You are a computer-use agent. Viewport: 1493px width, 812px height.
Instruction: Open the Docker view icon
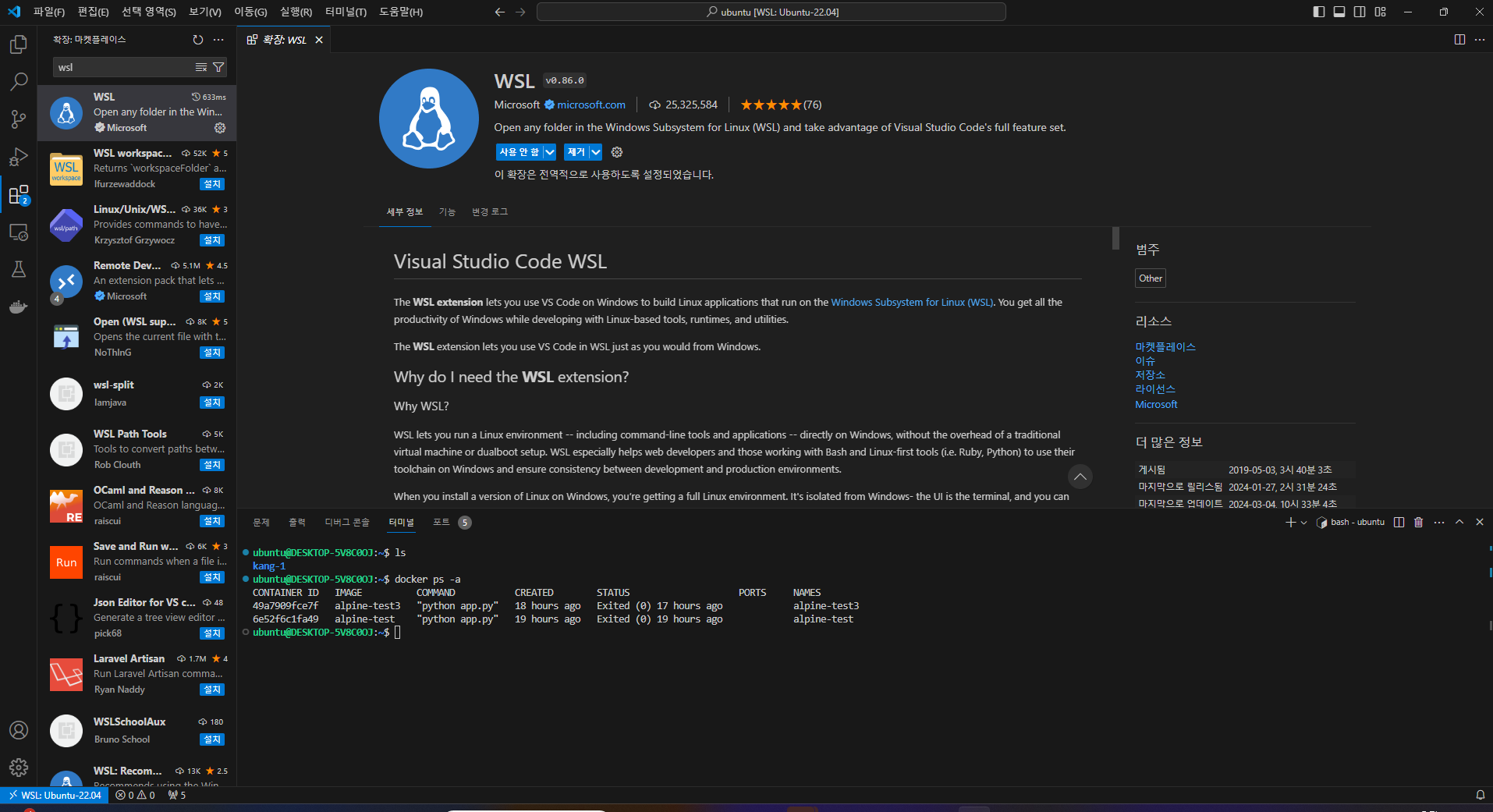(19, 307)
